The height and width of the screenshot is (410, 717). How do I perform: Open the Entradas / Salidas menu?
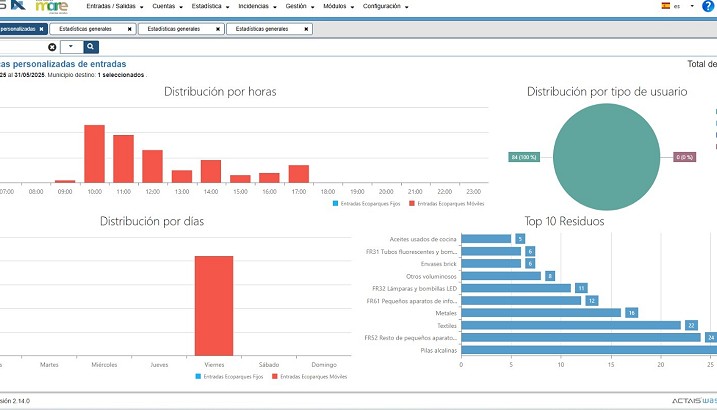pos(114,6)
